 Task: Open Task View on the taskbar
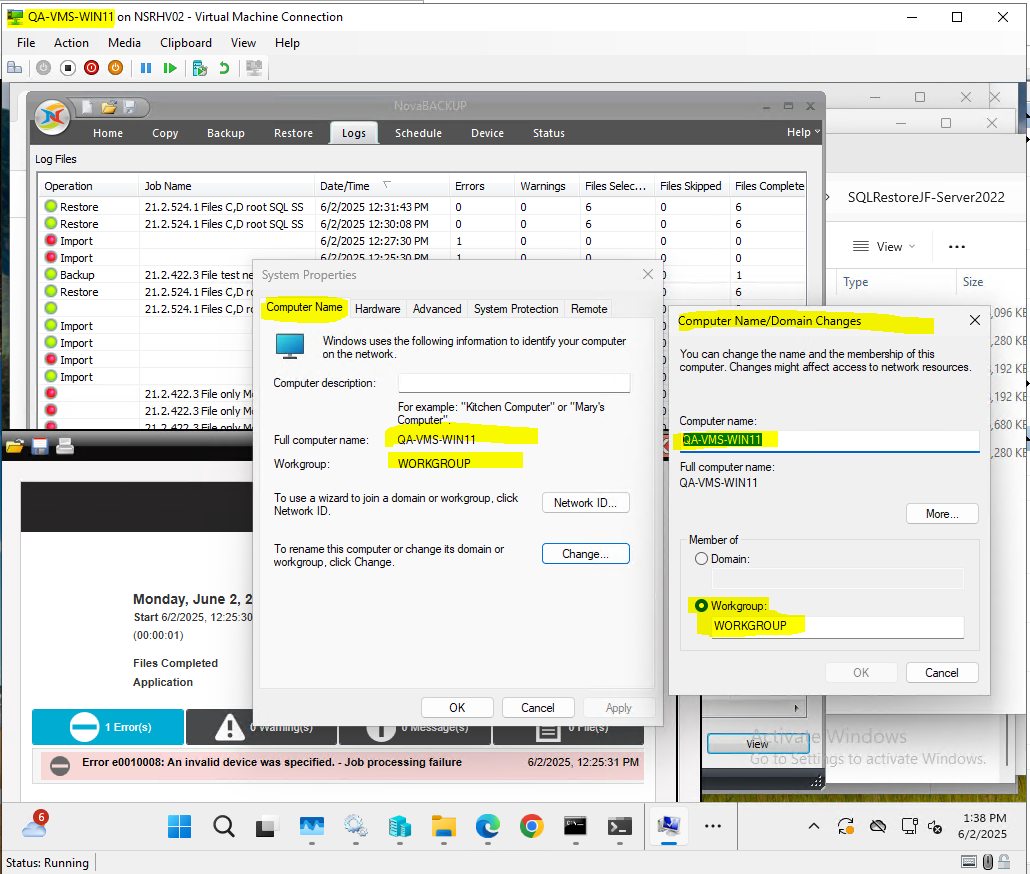coord(267,826)
